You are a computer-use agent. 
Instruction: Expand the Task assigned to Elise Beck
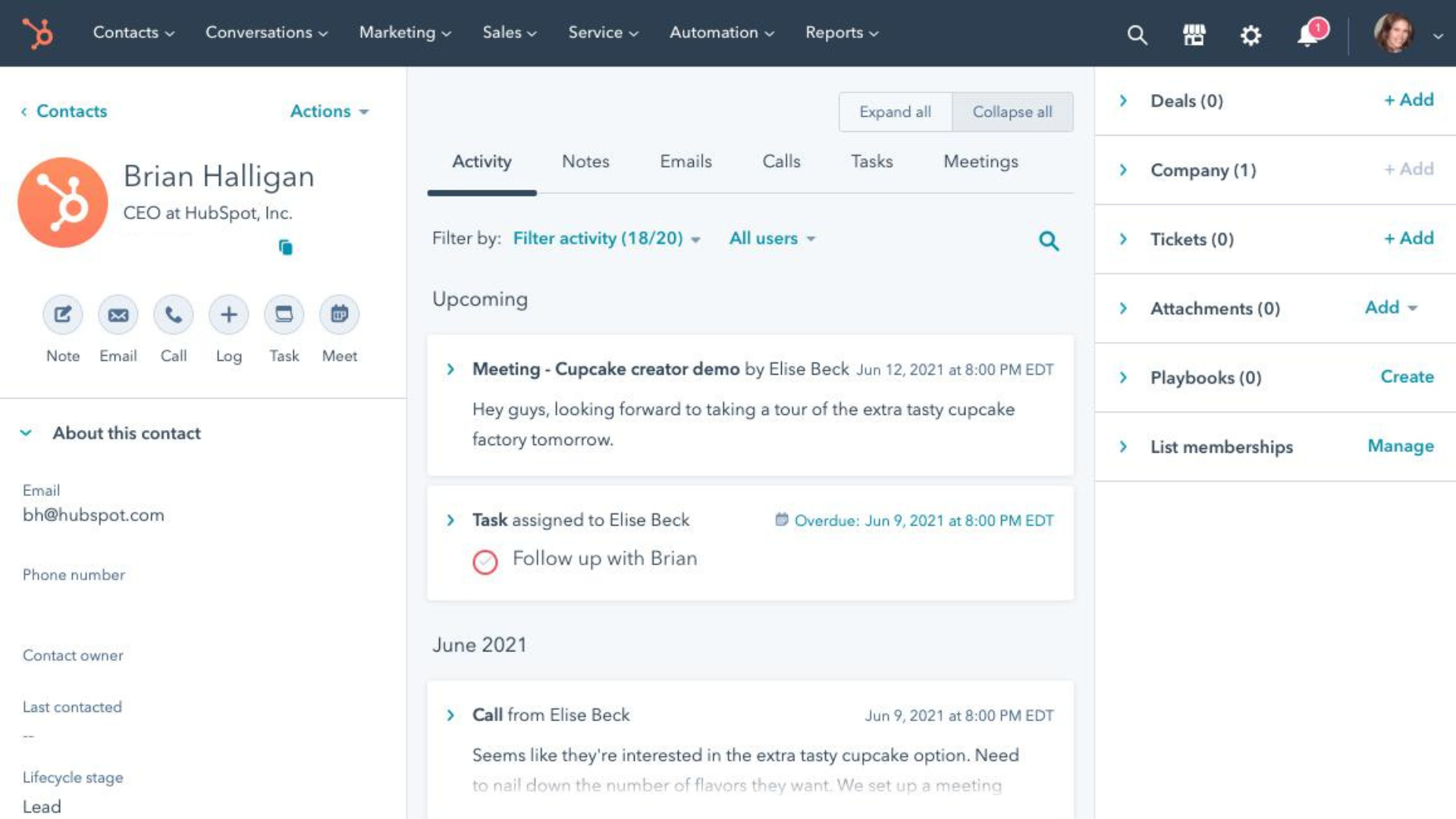450,520
